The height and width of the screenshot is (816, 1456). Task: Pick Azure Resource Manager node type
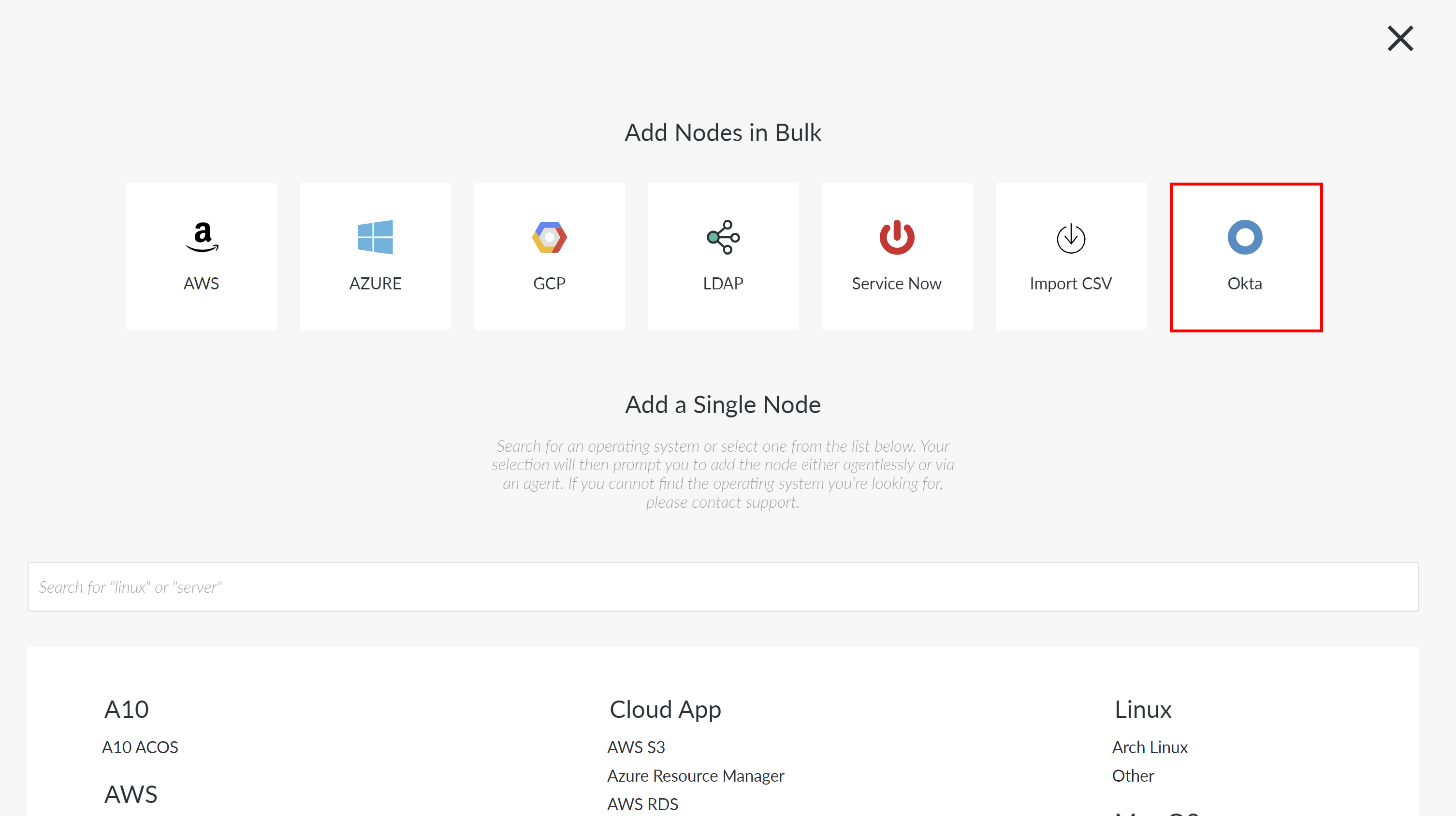[x=696, y=775]
